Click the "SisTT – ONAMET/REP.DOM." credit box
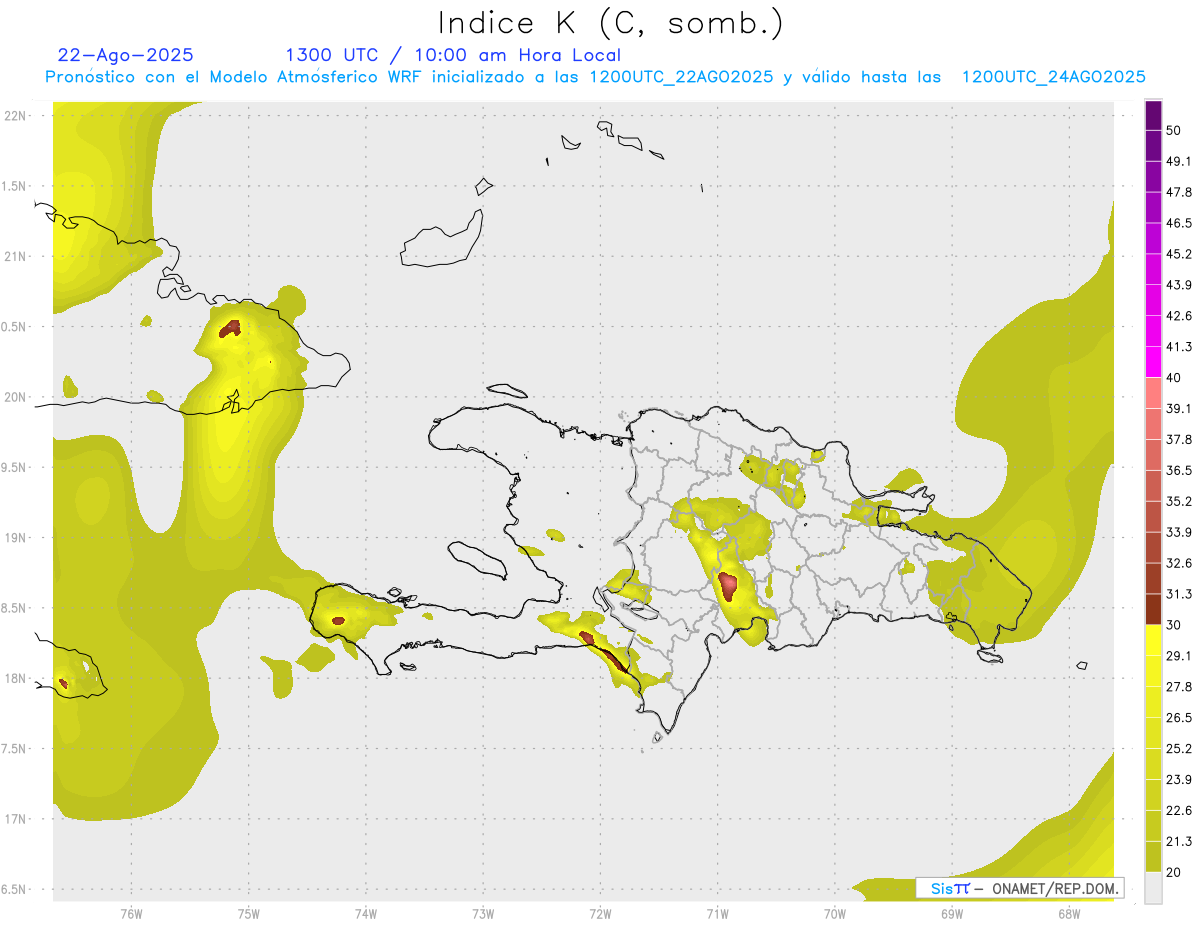 pos(1020,888)
